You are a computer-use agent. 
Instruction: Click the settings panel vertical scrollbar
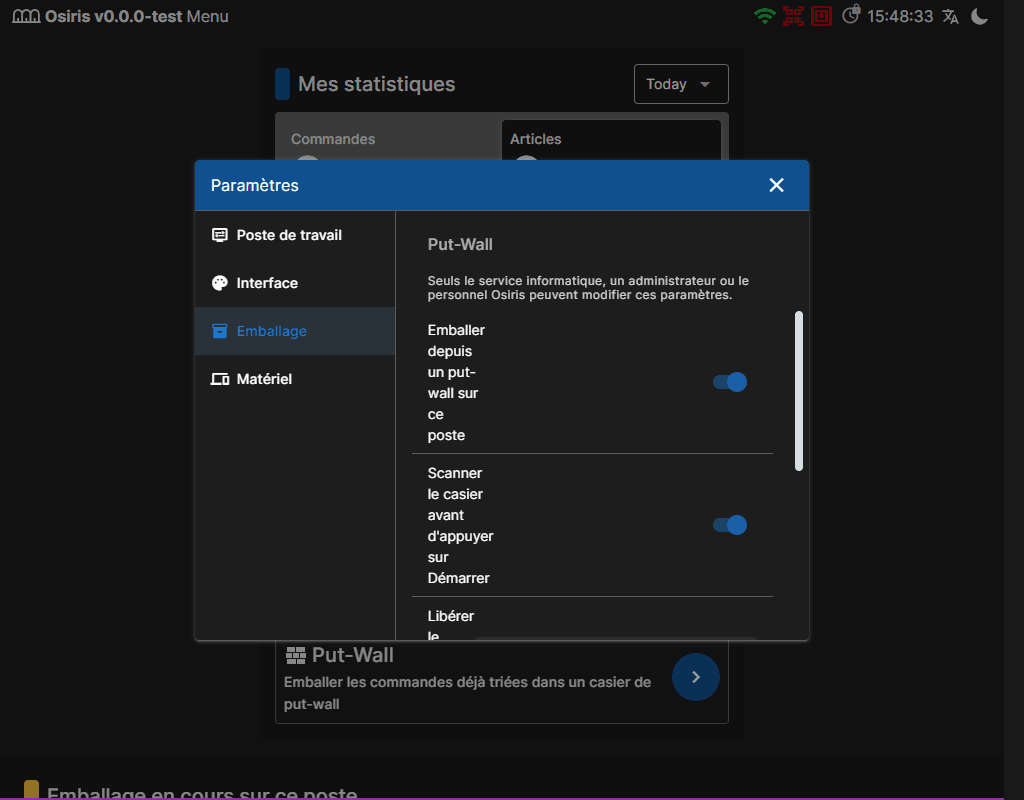pyautogui.click(x=799, y=391)
